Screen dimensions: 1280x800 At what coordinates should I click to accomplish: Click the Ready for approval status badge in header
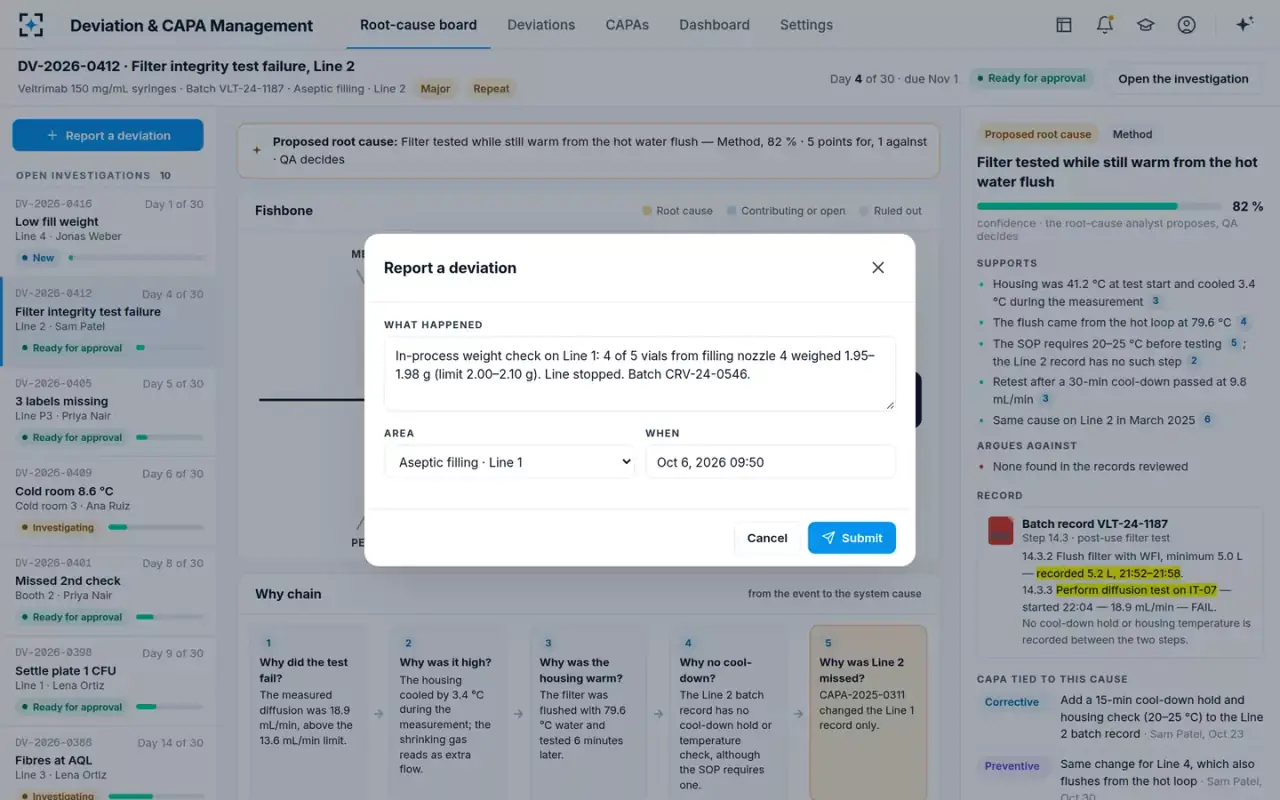tap(1032, 79)
